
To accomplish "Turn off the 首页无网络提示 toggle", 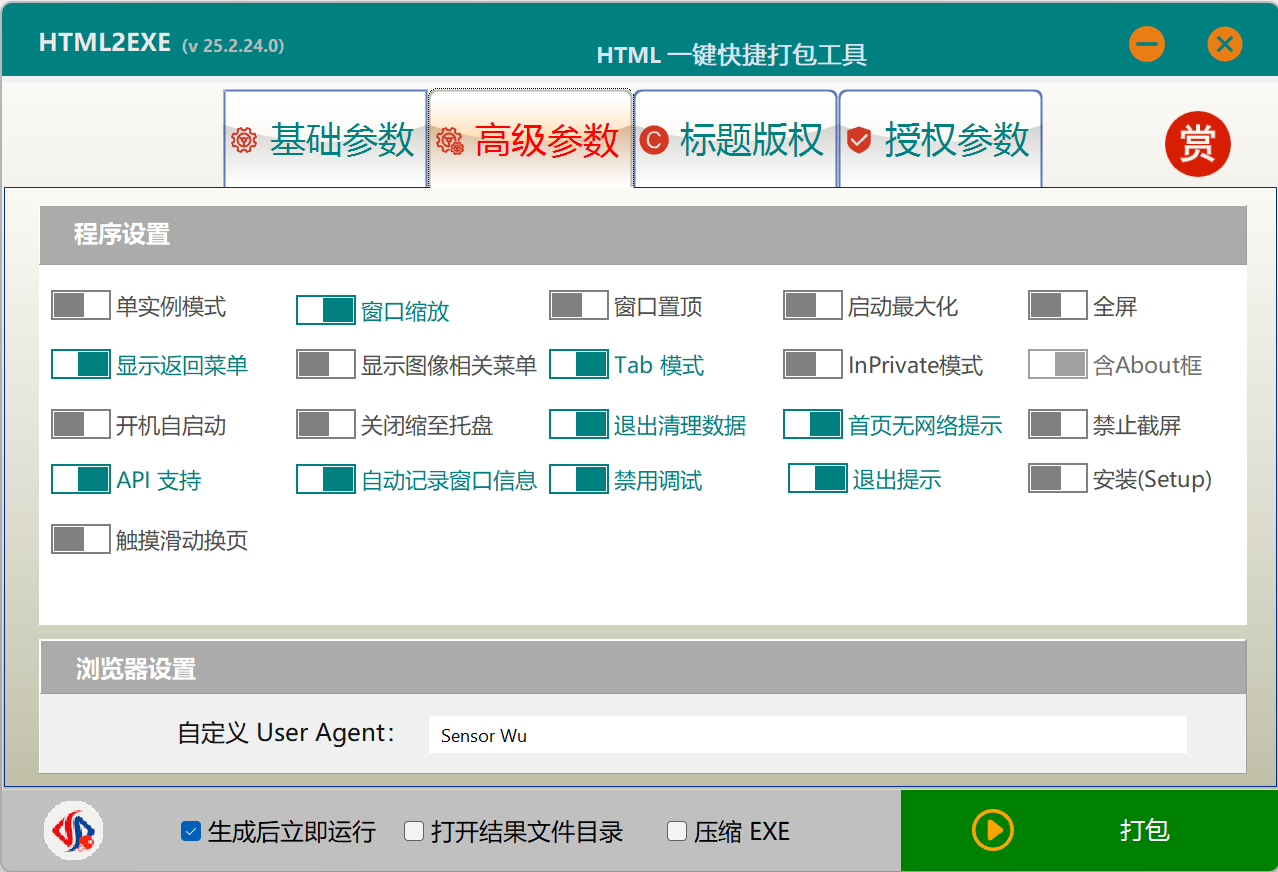I will coord(812,424).
